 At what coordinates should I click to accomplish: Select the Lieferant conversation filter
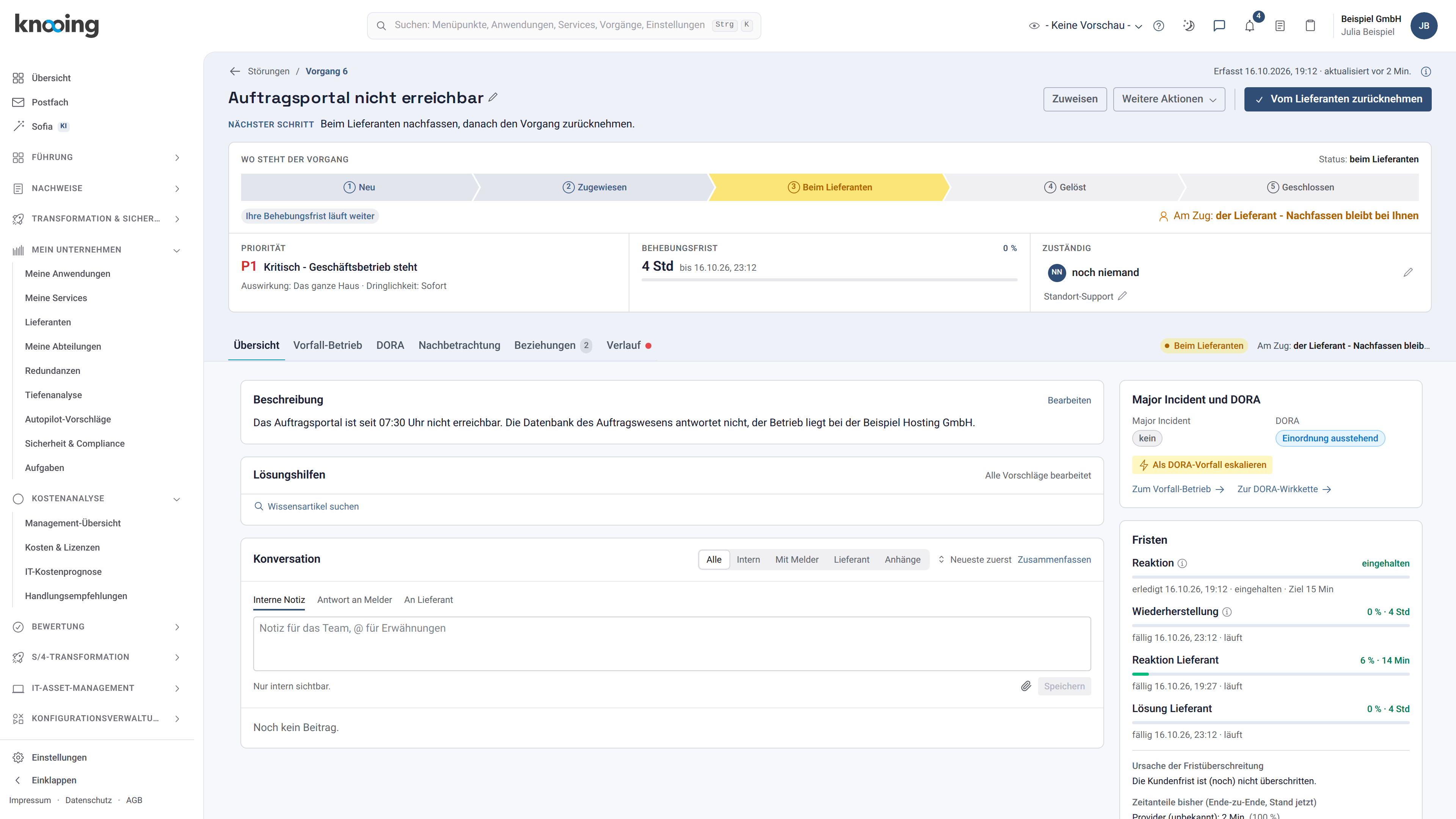click(x=852, y=560)
